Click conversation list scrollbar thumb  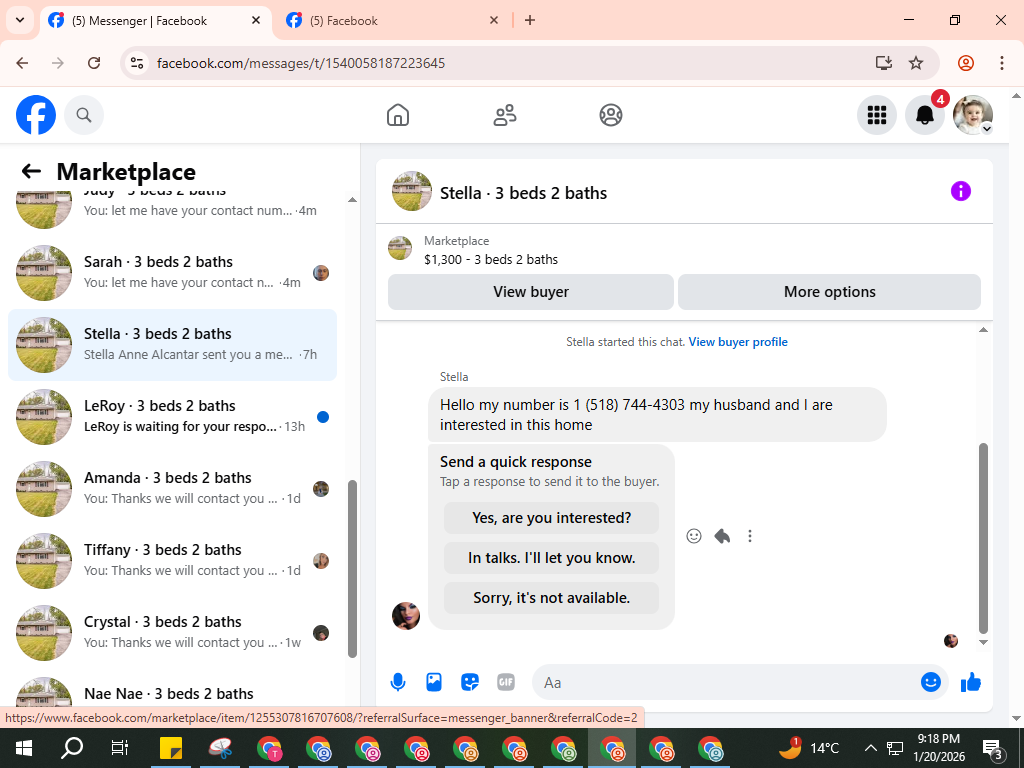click(x=353, y=569)
